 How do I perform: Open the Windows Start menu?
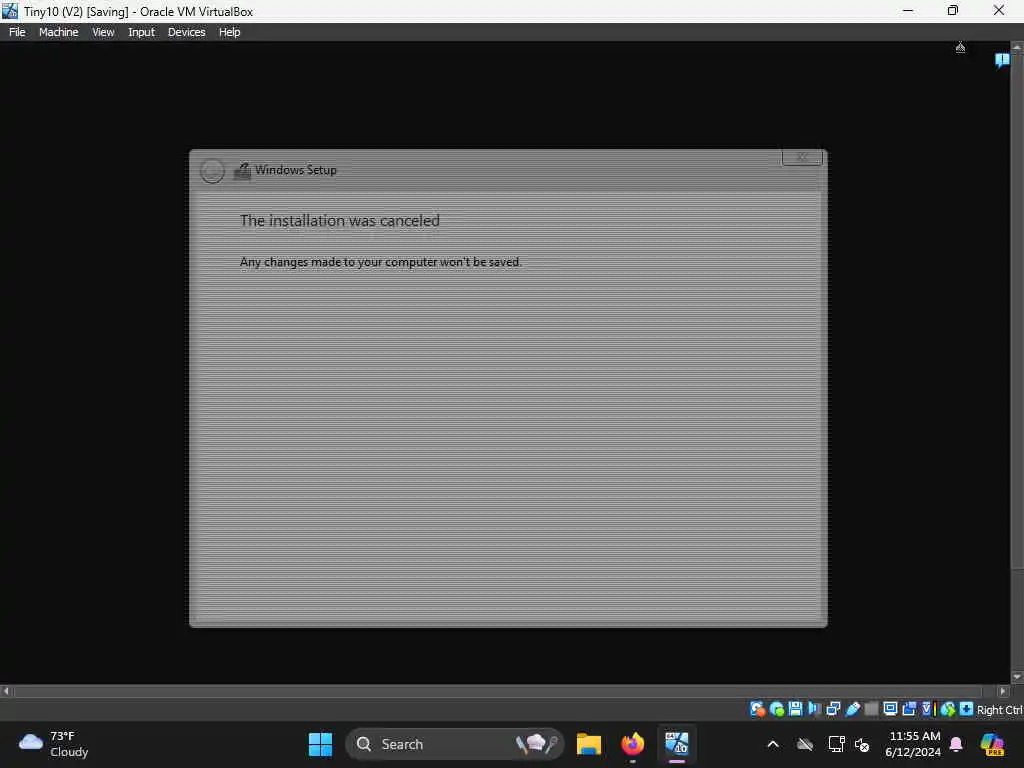click(320, 744)
